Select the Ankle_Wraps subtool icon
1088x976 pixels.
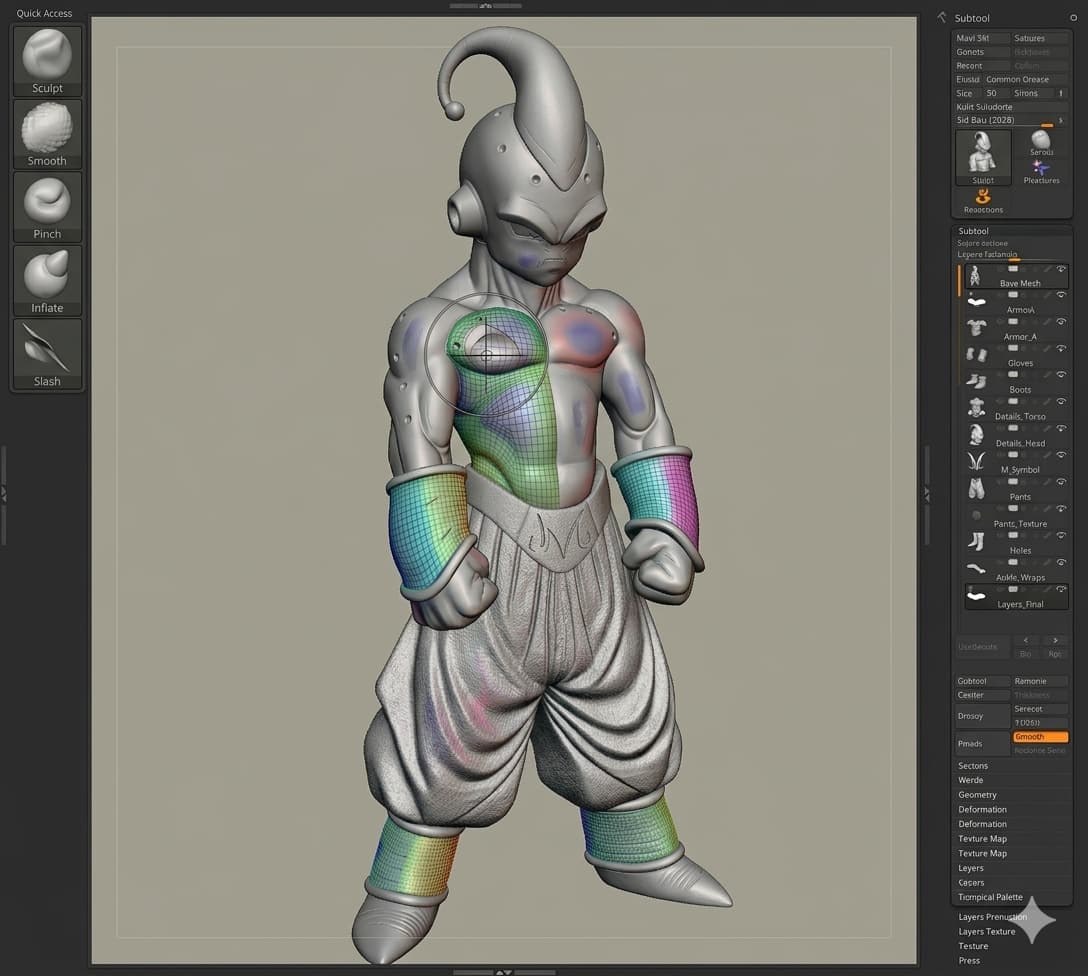coord(976,569)
